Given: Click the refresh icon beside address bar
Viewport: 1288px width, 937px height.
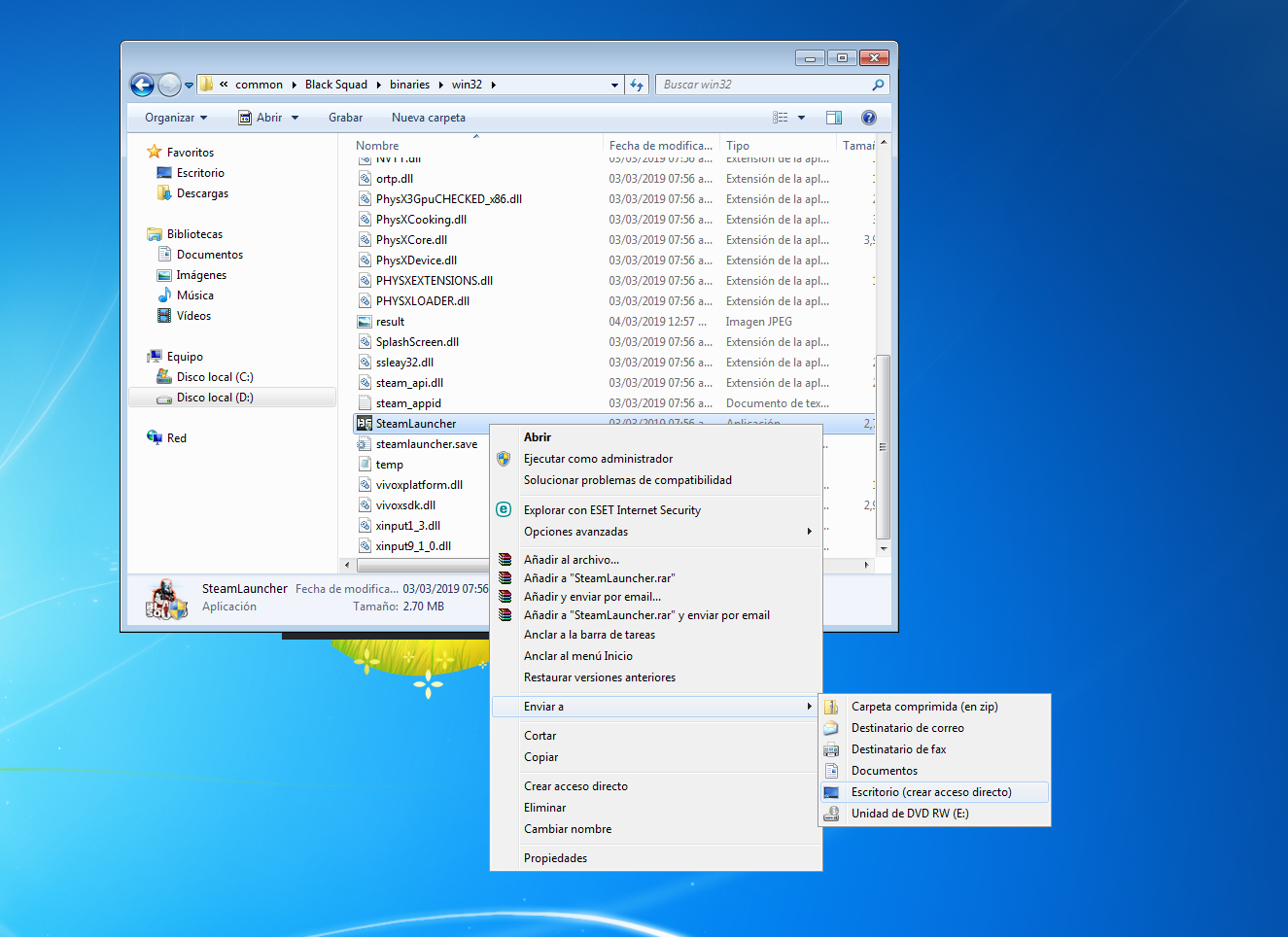Looking at the screenshot, I should tap(637, 85).
